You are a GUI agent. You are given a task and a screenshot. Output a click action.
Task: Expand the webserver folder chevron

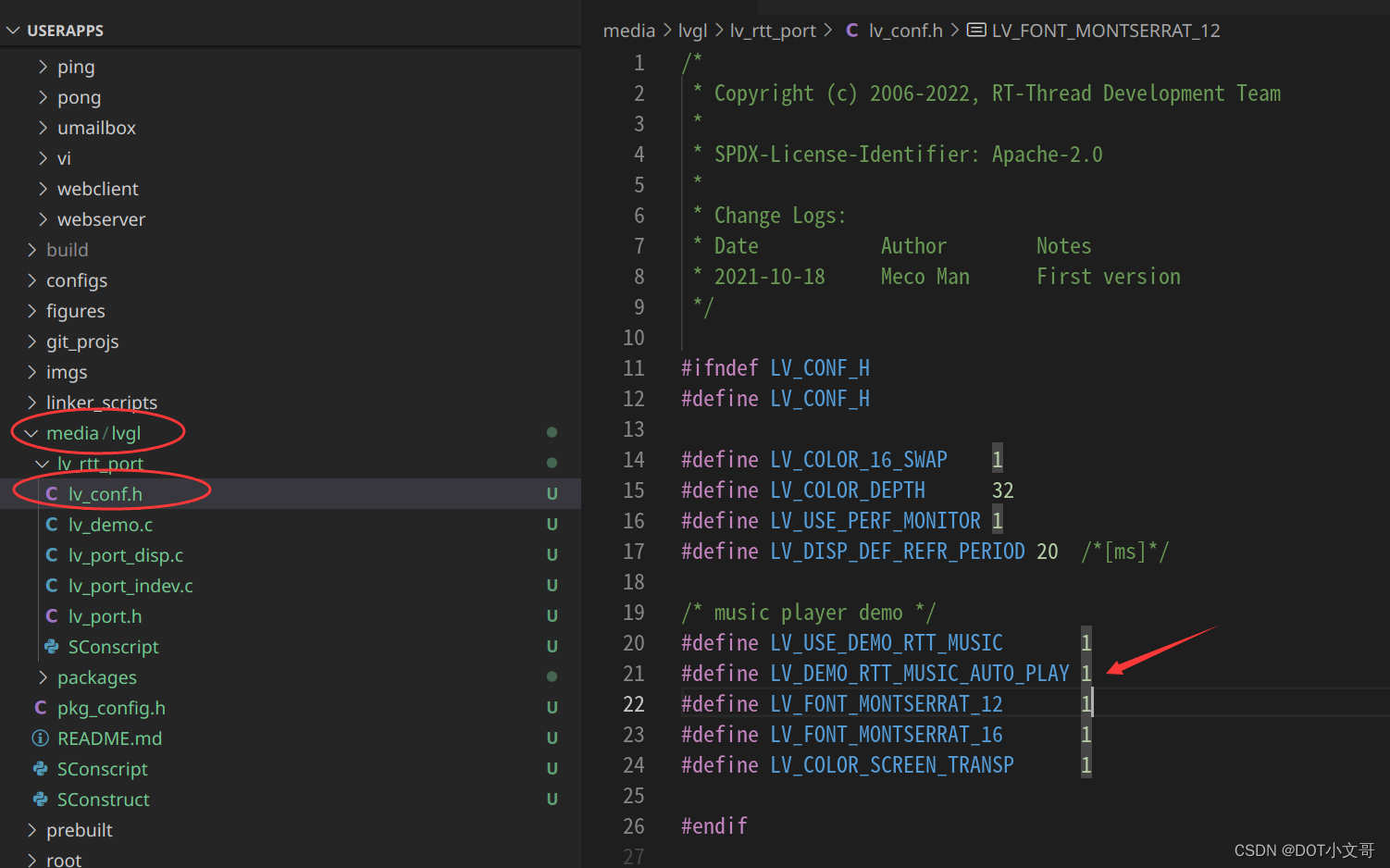pyautogui.click(x=43, y=219)
